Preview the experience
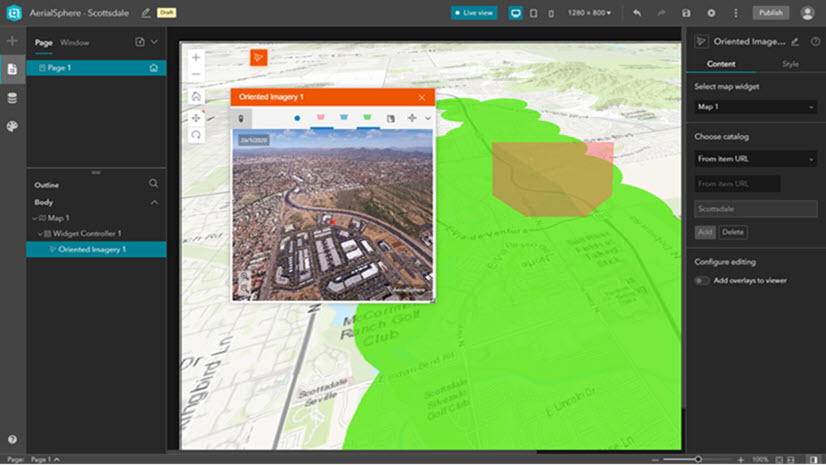 click(711, 13)
